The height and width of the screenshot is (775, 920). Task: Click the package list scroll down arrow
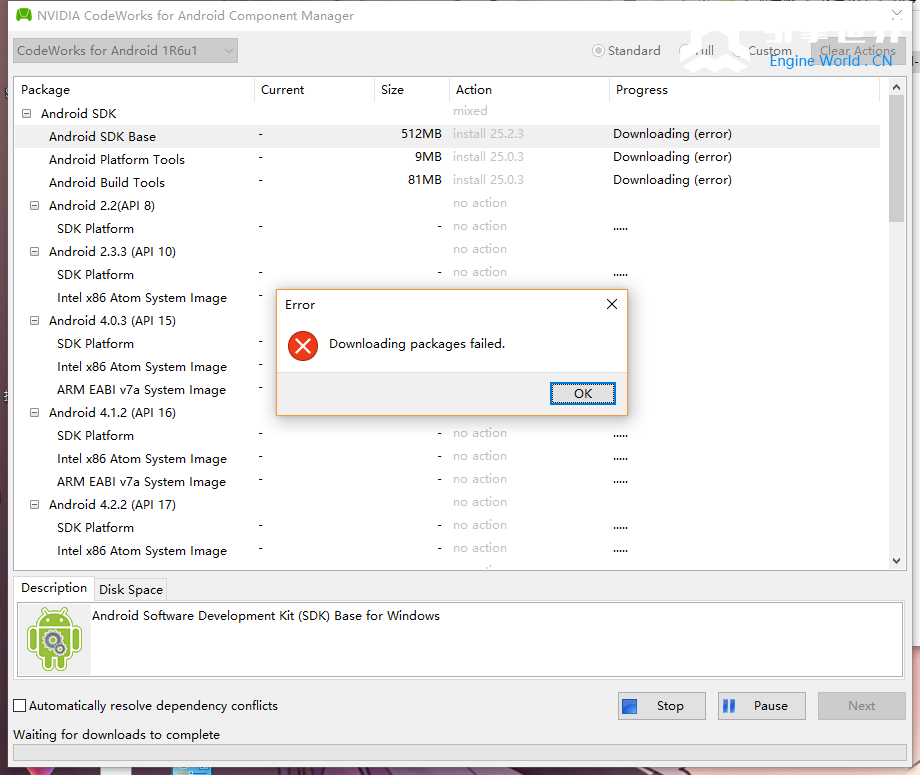[x=895, y=562]
